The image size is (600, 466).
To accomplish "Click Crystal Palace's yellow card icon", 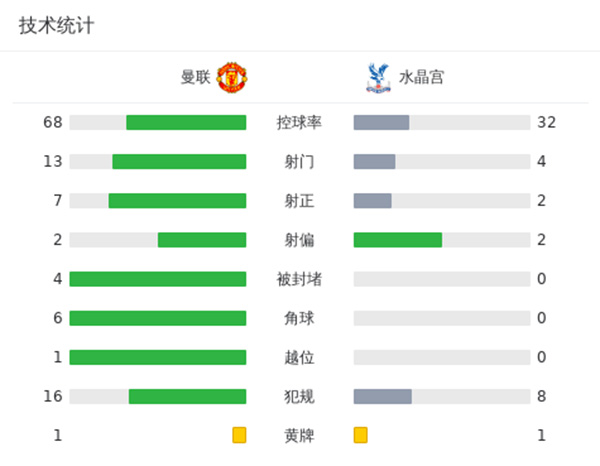I will (361, 435).
